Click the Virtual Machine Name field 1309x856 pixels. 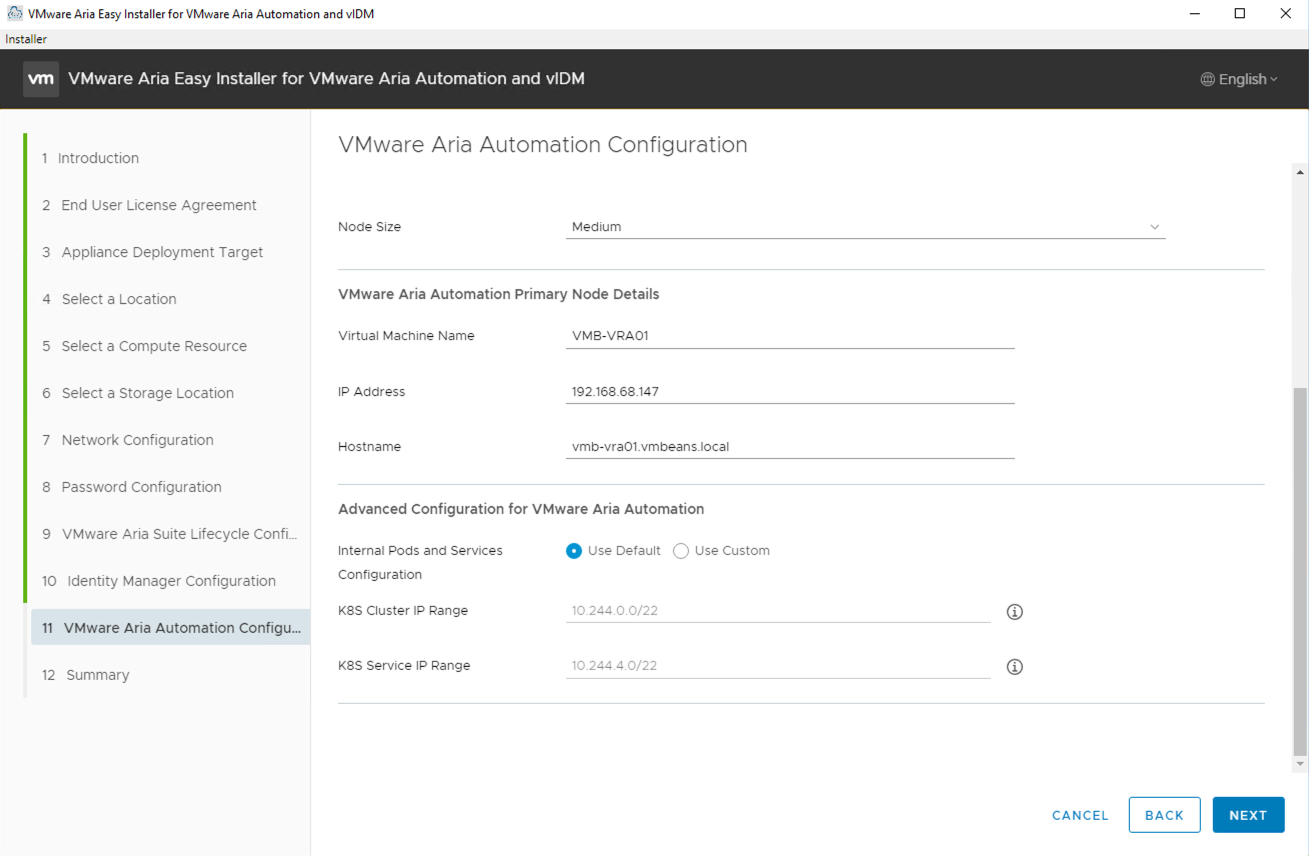[x=790, y=336]
